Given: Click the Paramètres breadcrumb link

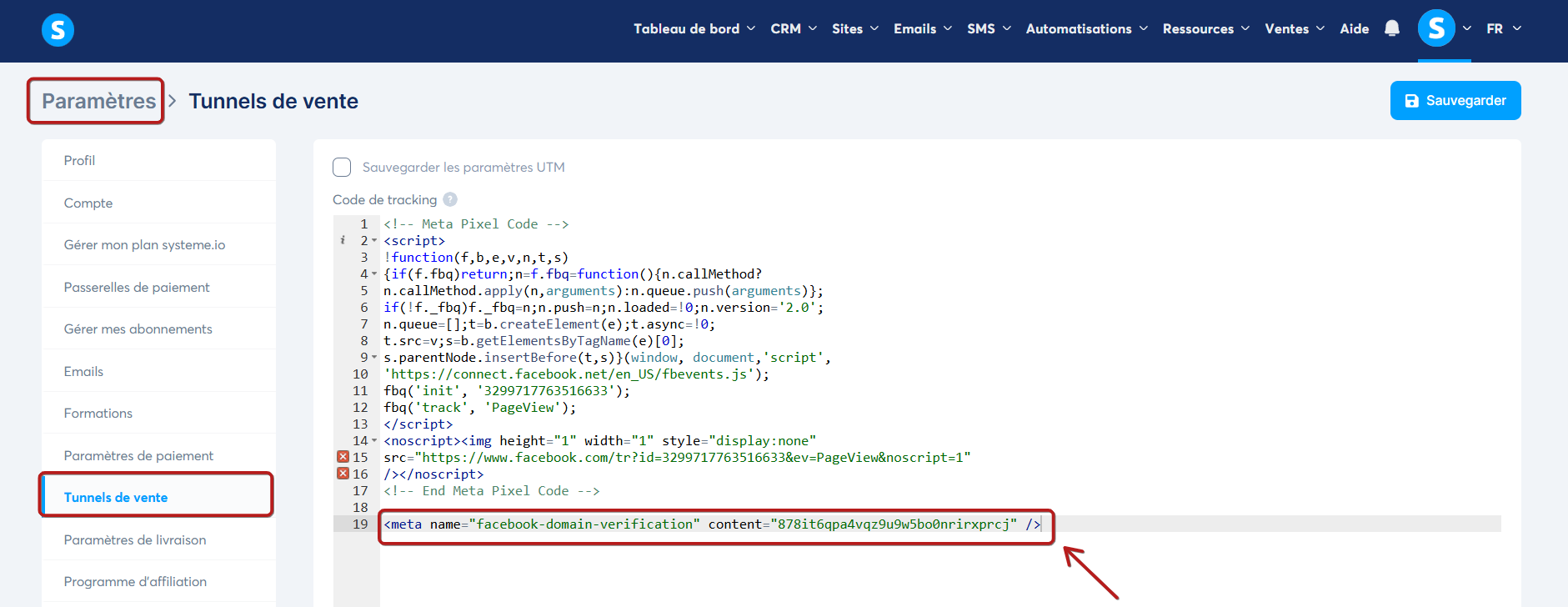Looking at the screenshot, I should tap(98, 101).
